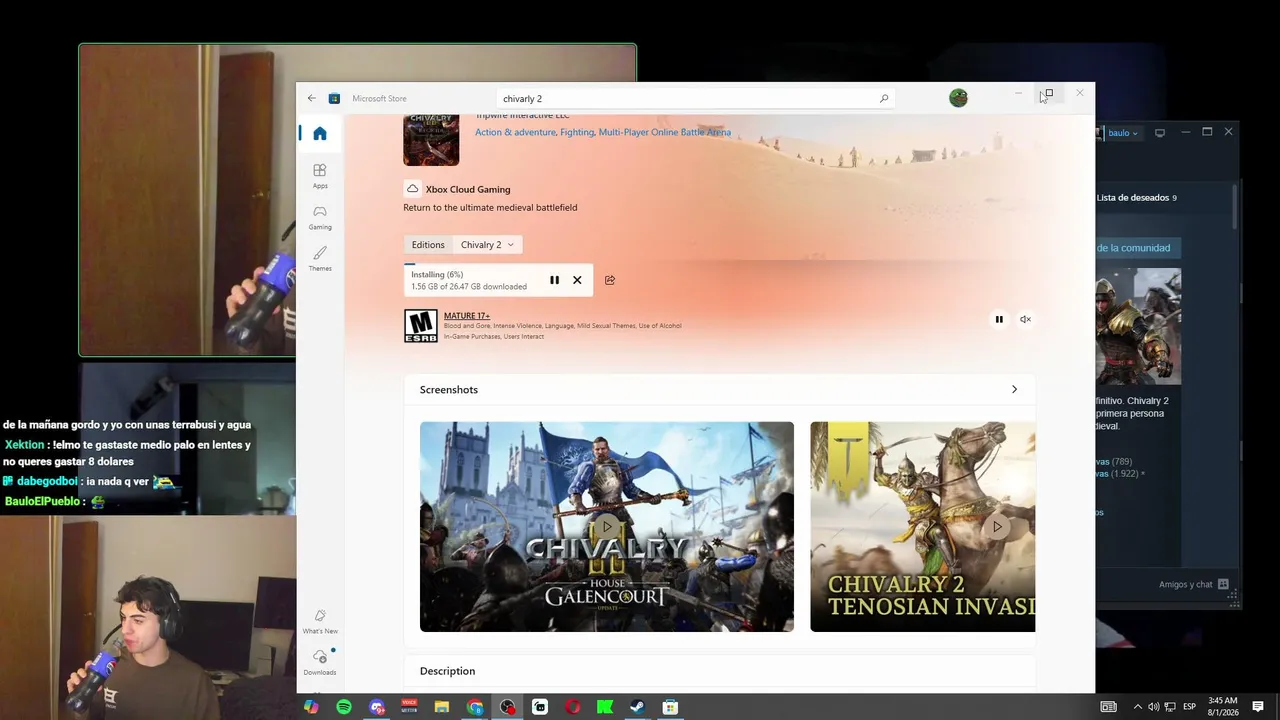The width and height of the screenshot is (1280, 720).
Task: Click the Chivalry 2 knight artwork in Steam
Action: pos(1139,326)
